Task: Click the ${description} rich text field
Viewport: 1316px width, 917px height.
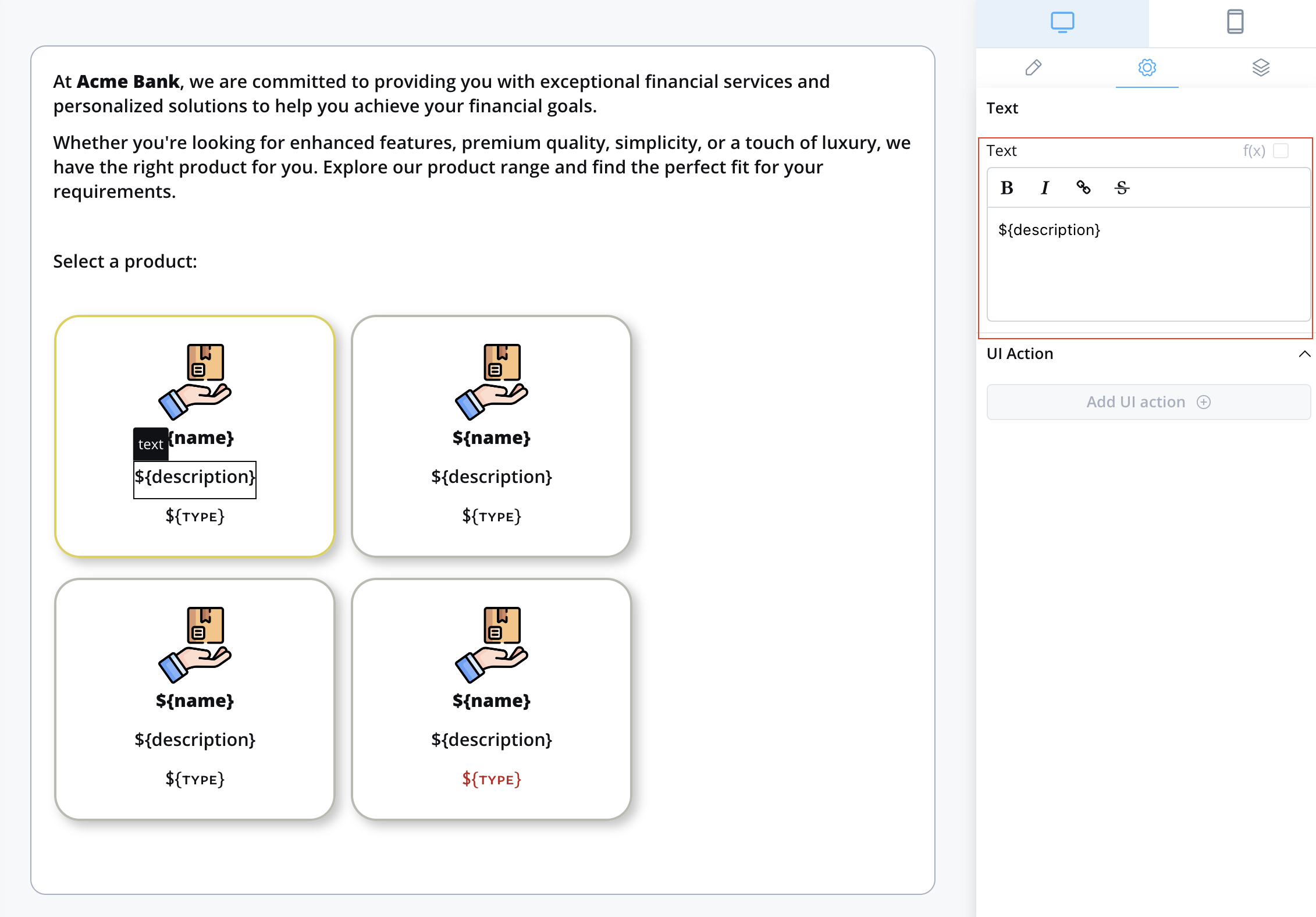Action: [1148, 264]
